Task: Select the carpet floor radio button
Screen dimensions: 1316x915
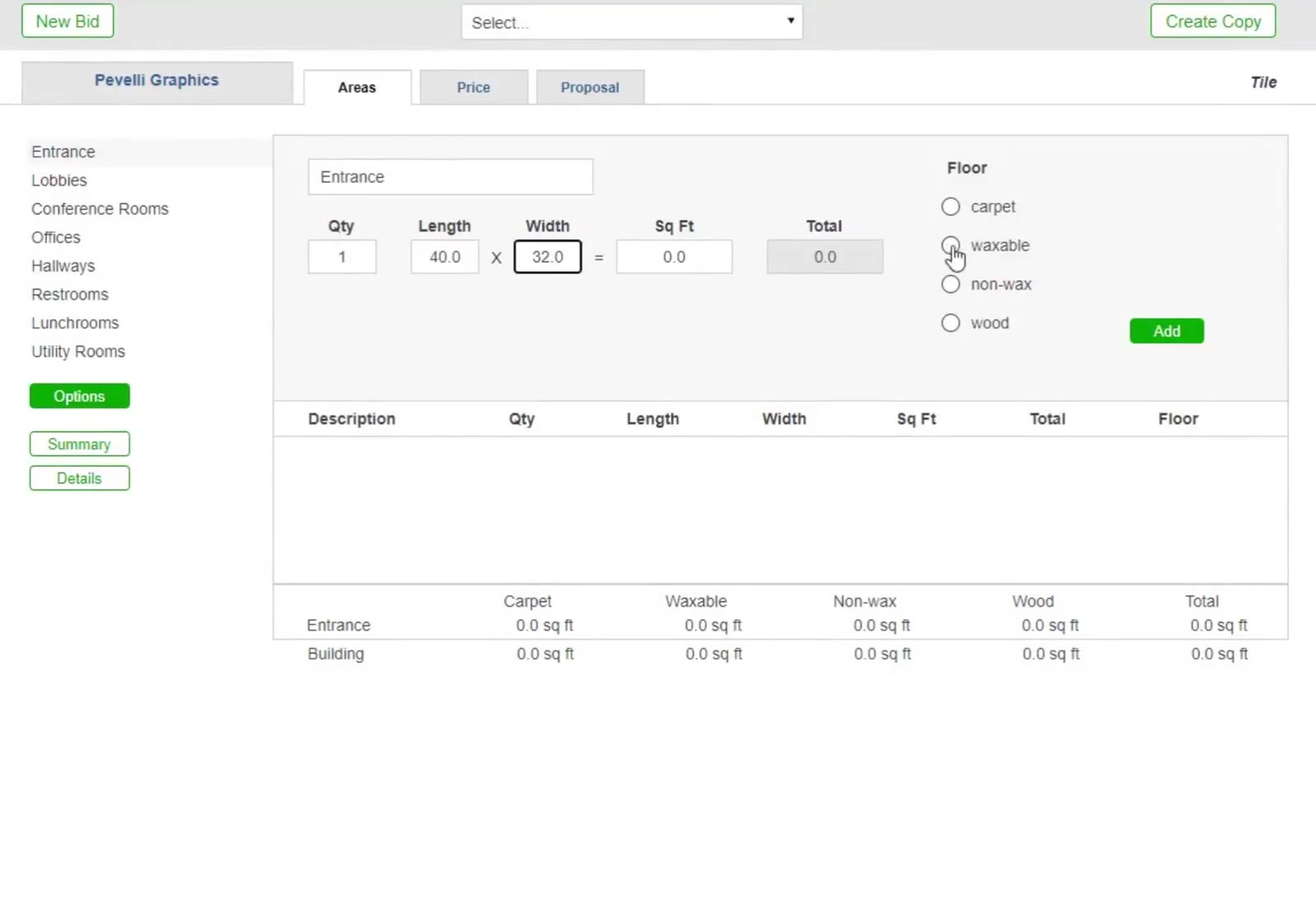Action: (951, 207)
